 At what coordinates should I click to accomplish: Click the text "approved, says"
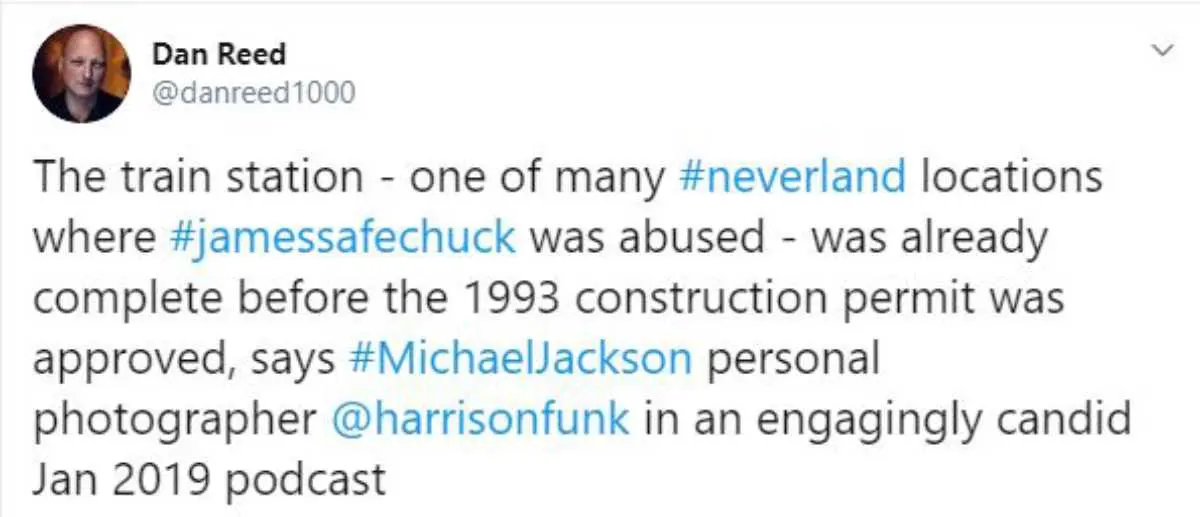[x=184, y=359]
